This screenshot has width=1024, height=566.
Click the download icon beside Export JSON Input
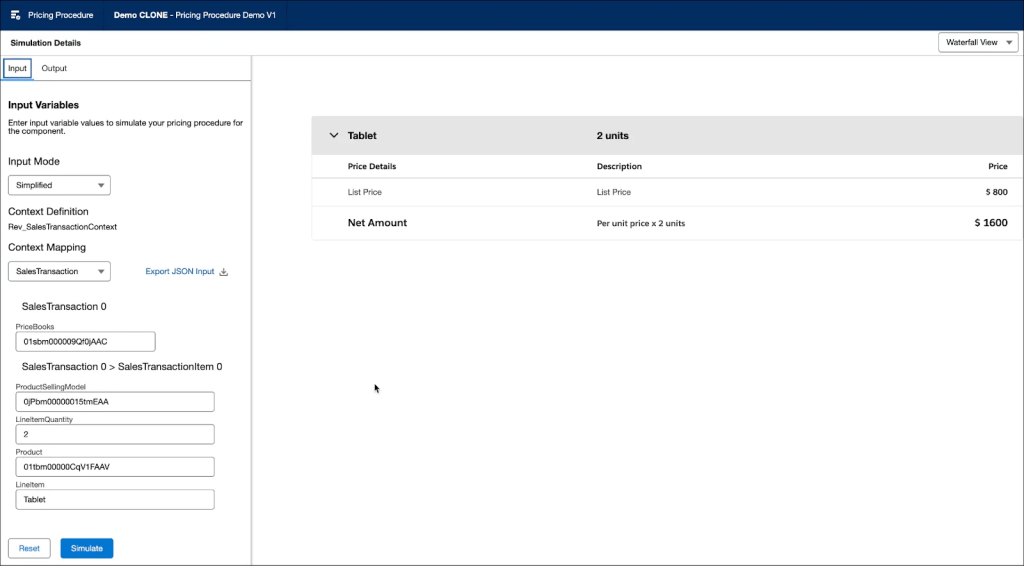(223, 272)
